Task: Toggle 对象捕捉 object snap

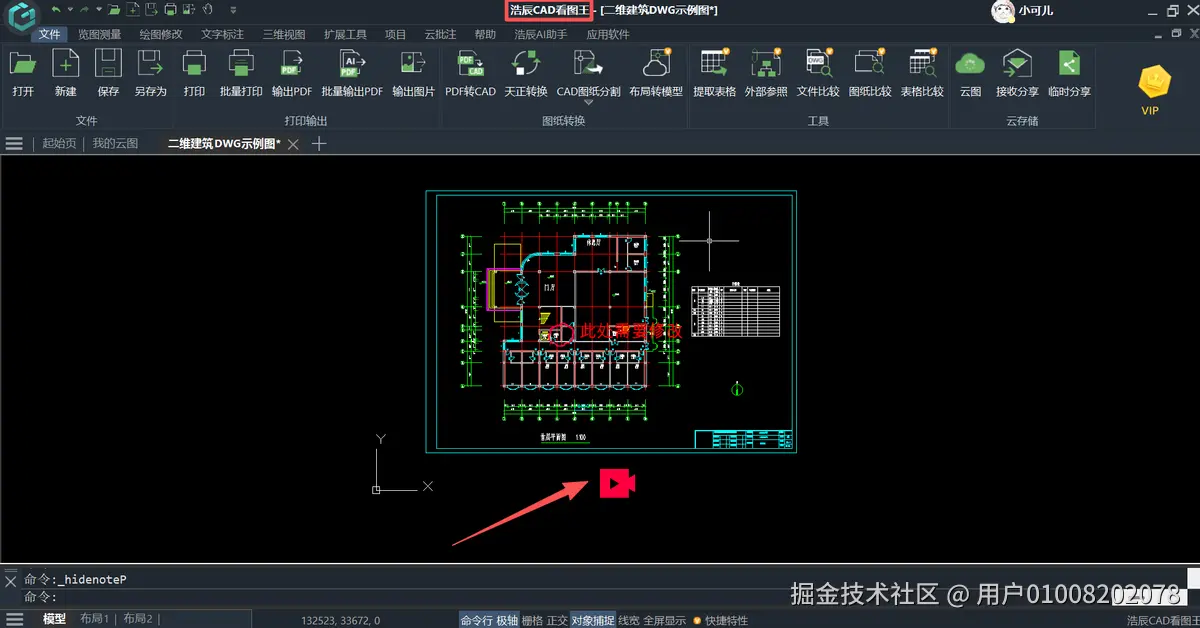Action: pos(593,620)
